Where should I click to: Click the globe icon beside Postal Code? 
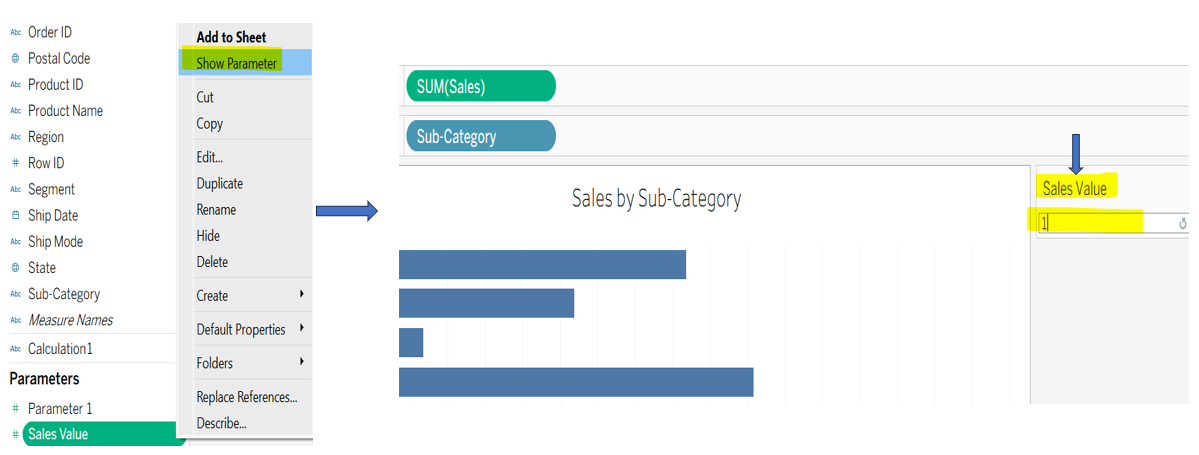[x=15, y=59]
